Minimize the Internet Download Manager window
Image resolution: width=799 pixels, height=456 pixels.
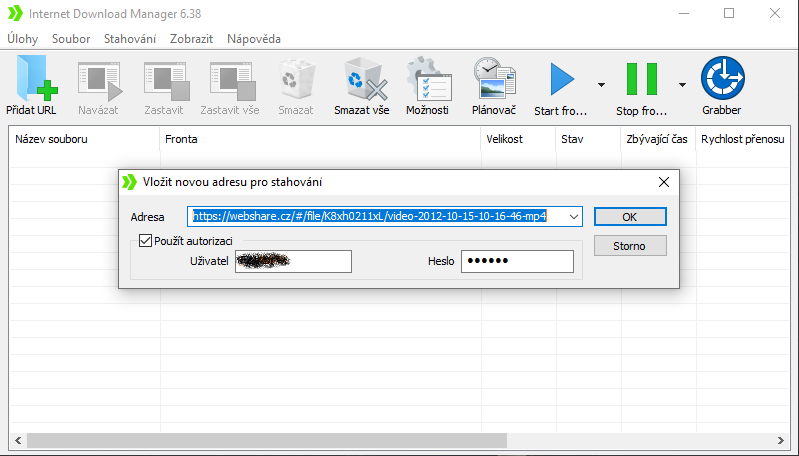point(684,13)
